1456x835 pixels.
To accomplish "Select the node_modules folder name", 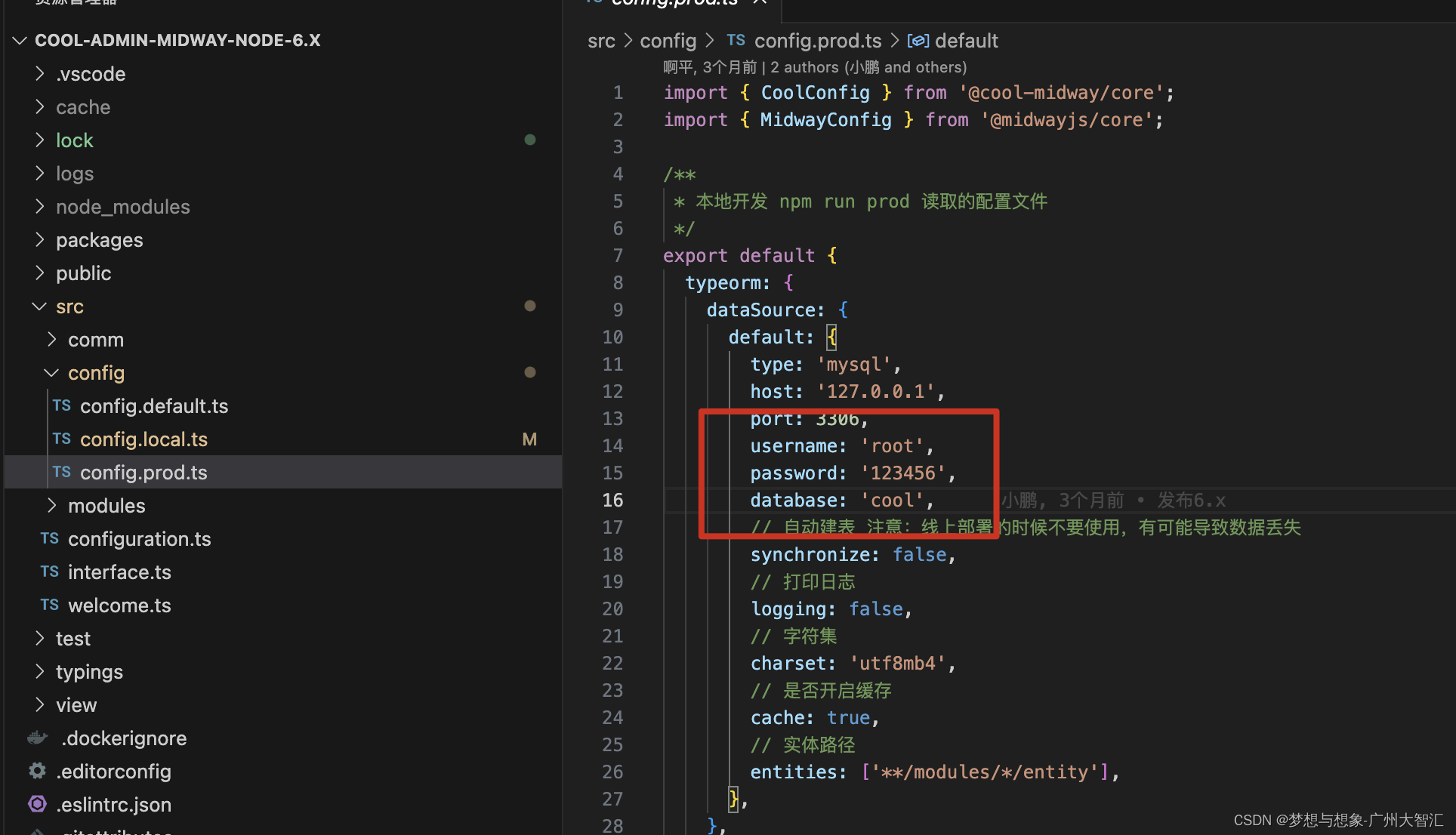I will (x=123, y=207).
